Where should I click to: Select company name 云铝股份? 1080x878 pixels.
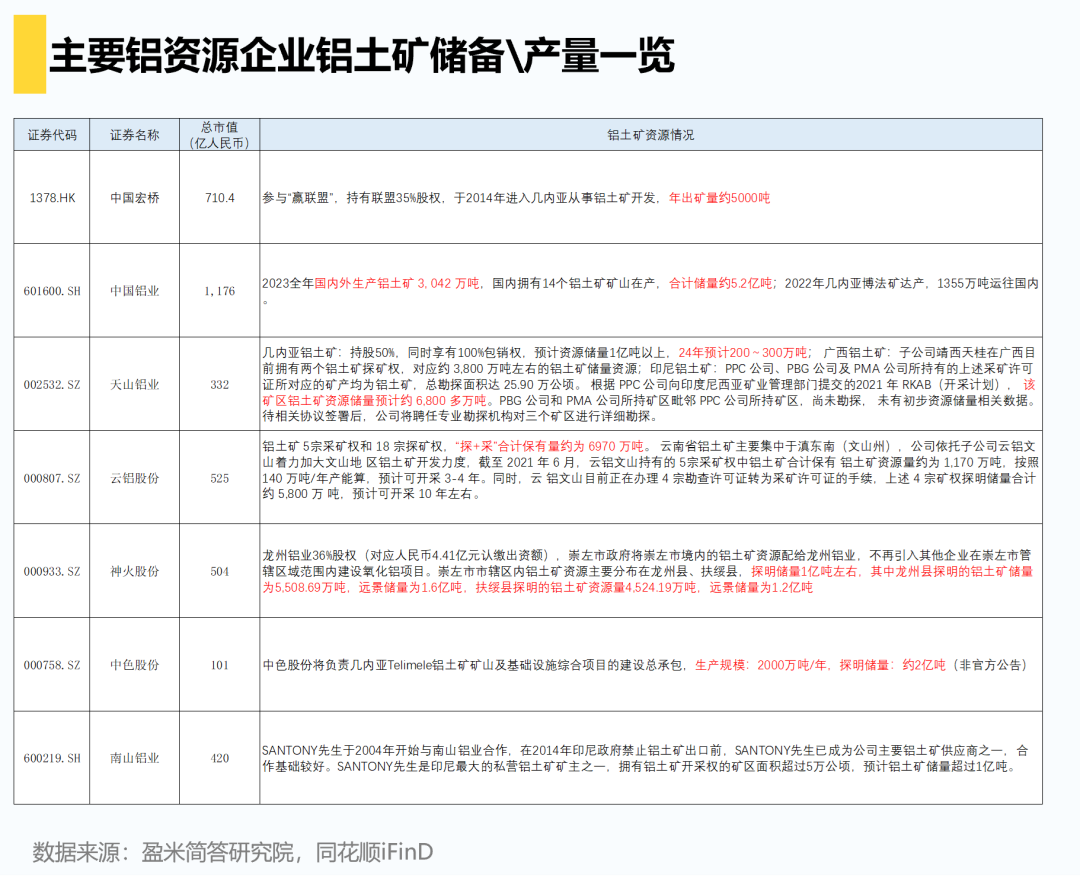point(135,478)
